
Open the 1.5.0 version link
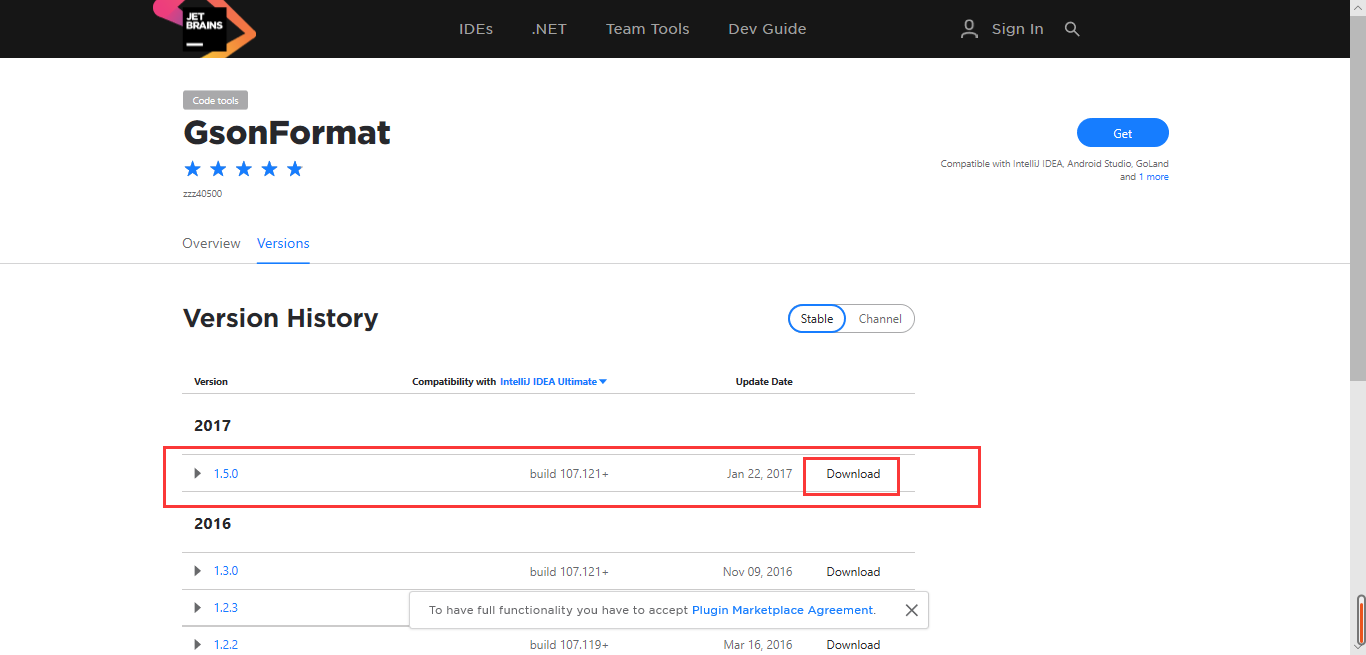pyautogui.click(x=226, y=474)
